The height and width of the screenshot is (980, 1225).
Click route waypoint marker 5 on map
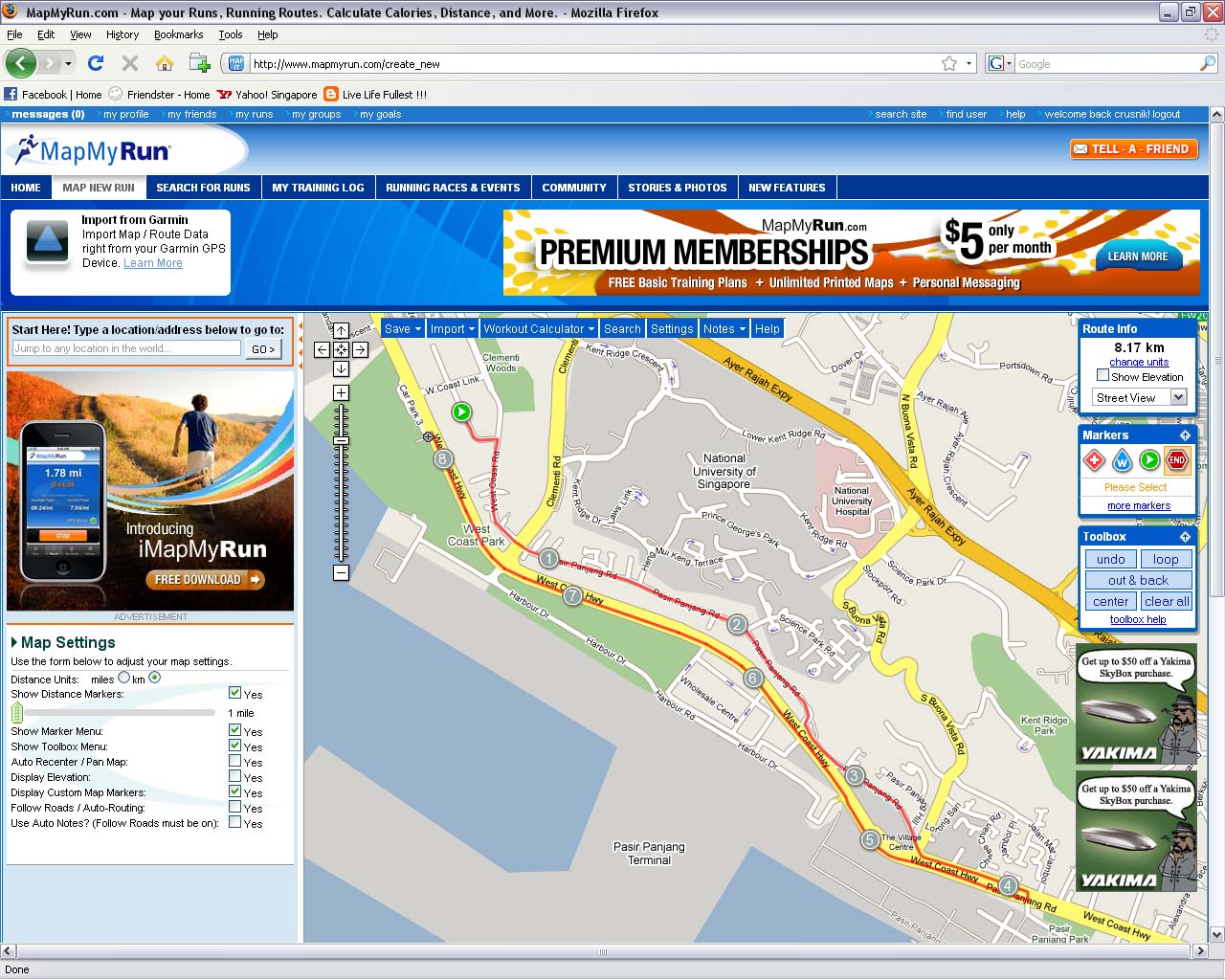[x=870, y=840]
